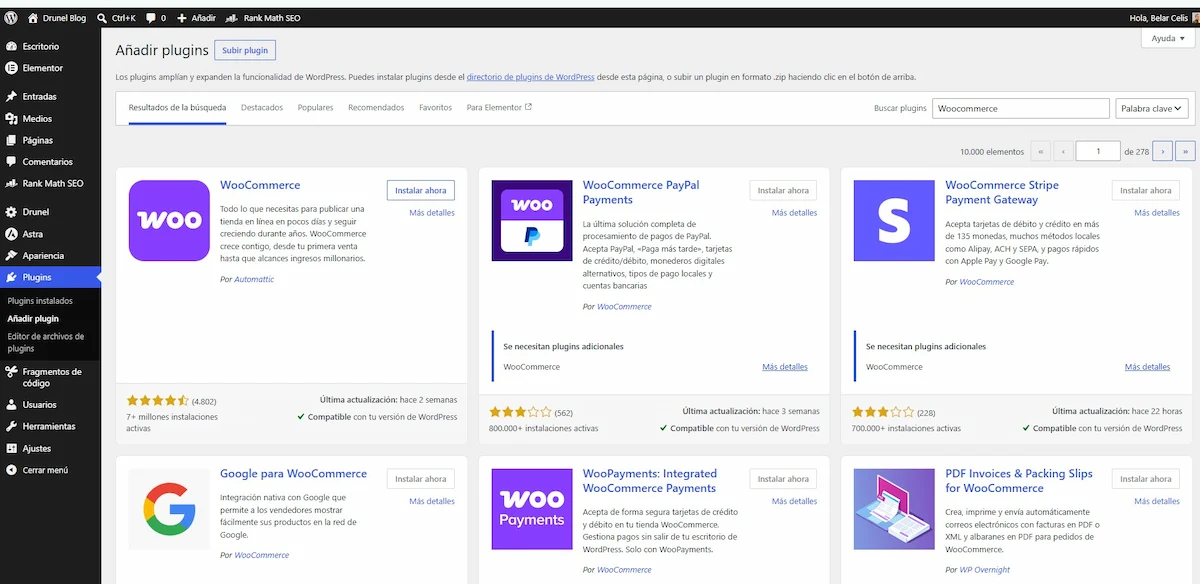Open user profile avatar Belar Celis
The height and width of the screenshot is (584, 1200).
coord(1194,18)
